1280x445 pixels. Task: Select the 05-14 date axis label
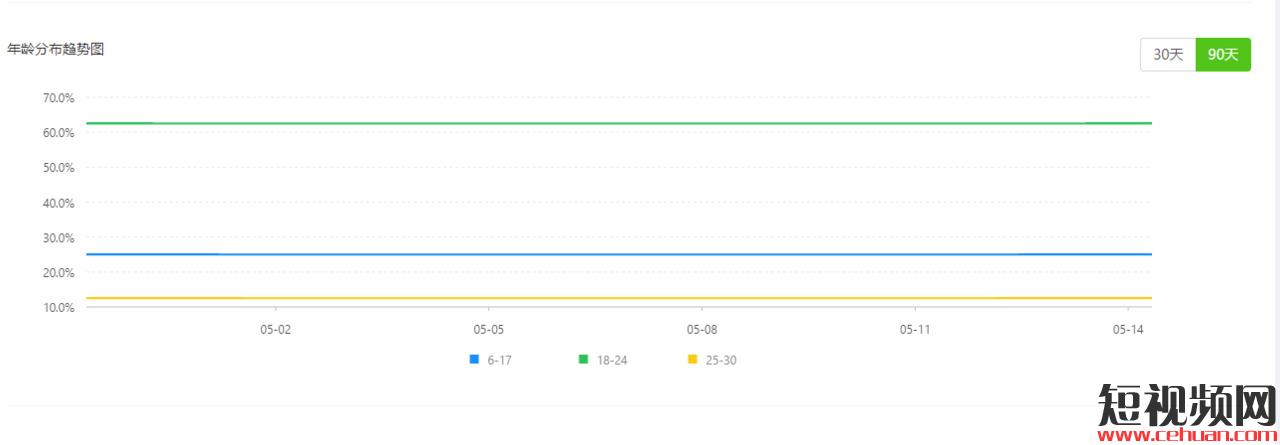click(1127, 329)
